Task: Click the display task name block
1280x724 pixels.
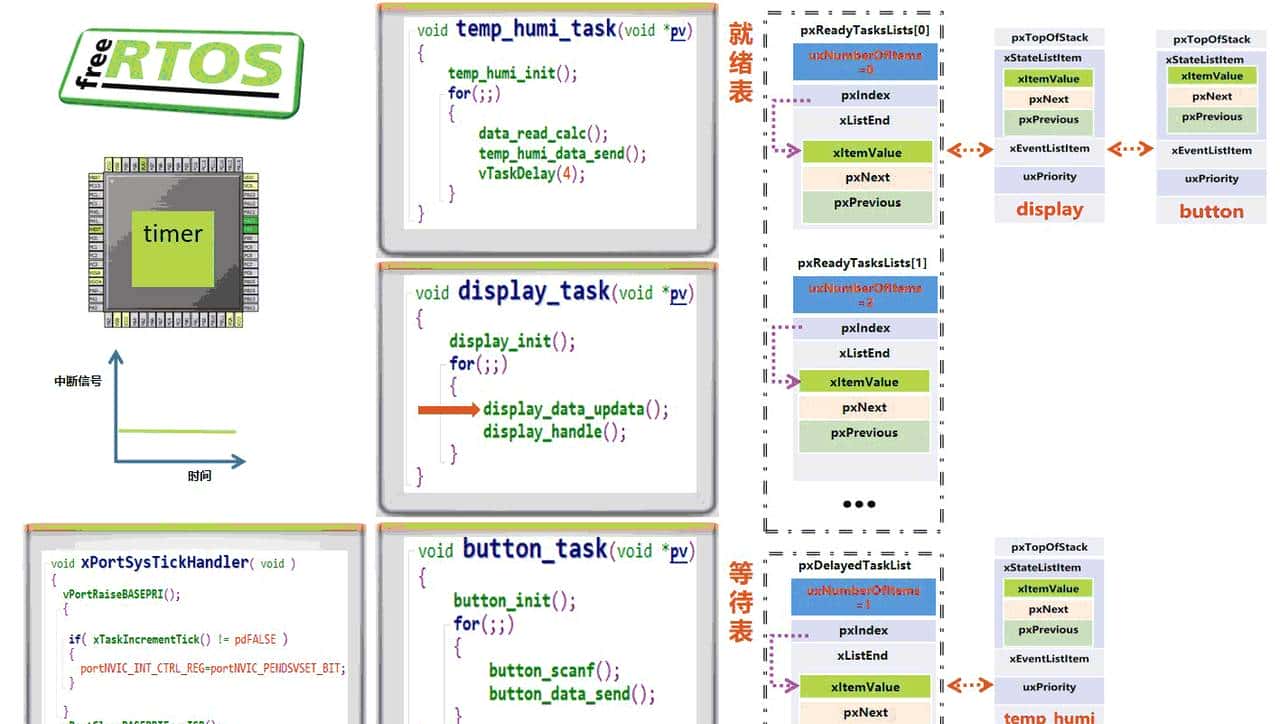Action: click(x=1048, y=210)
